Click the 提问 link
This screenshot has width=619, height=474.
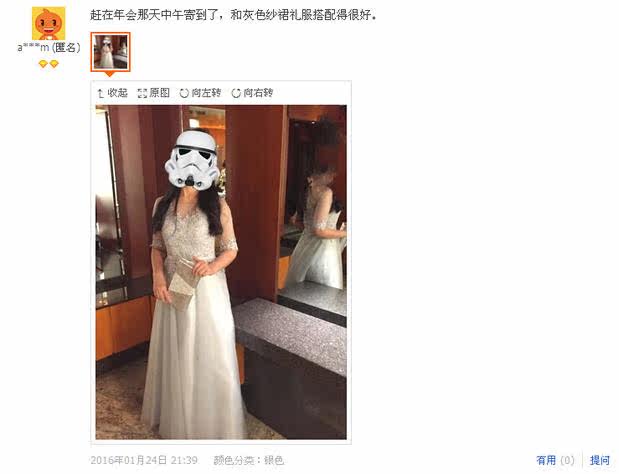600,460
